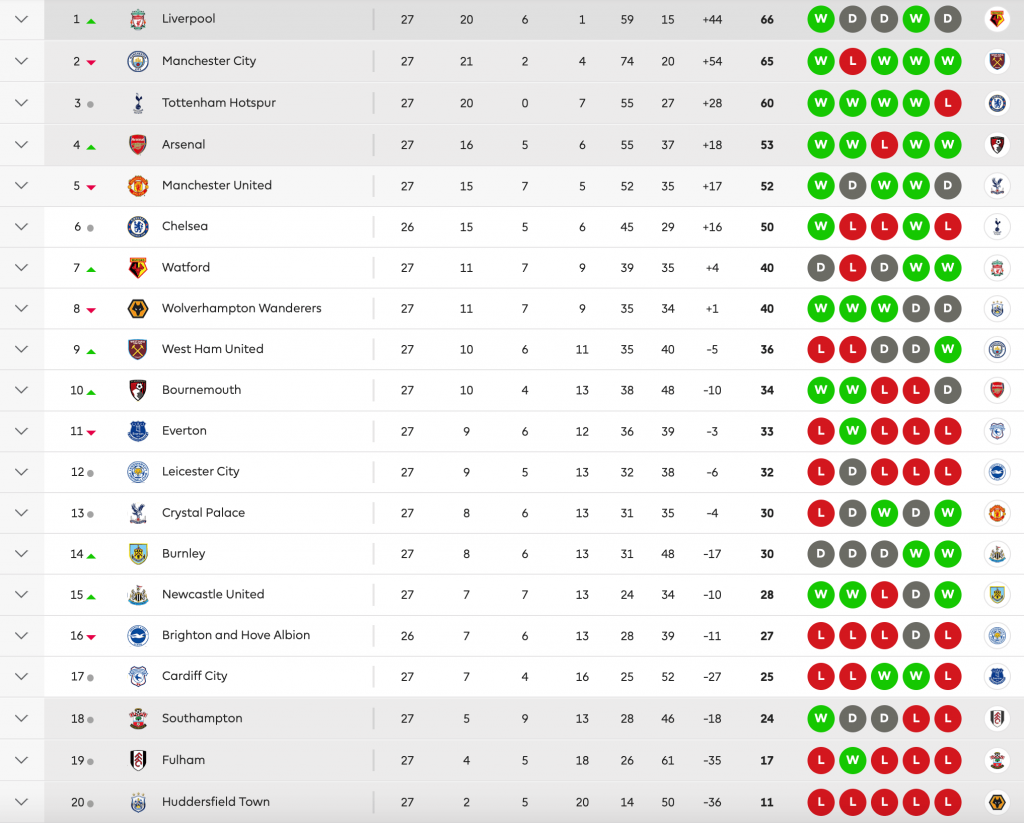Click the Arsenal crest next to team name

pos(138,145)
